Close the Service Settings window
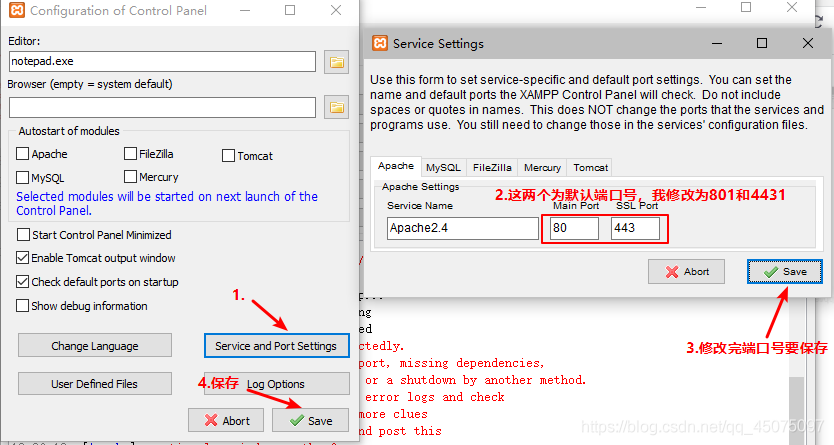Viewport: 834px width, 445px height. [807, 43]
